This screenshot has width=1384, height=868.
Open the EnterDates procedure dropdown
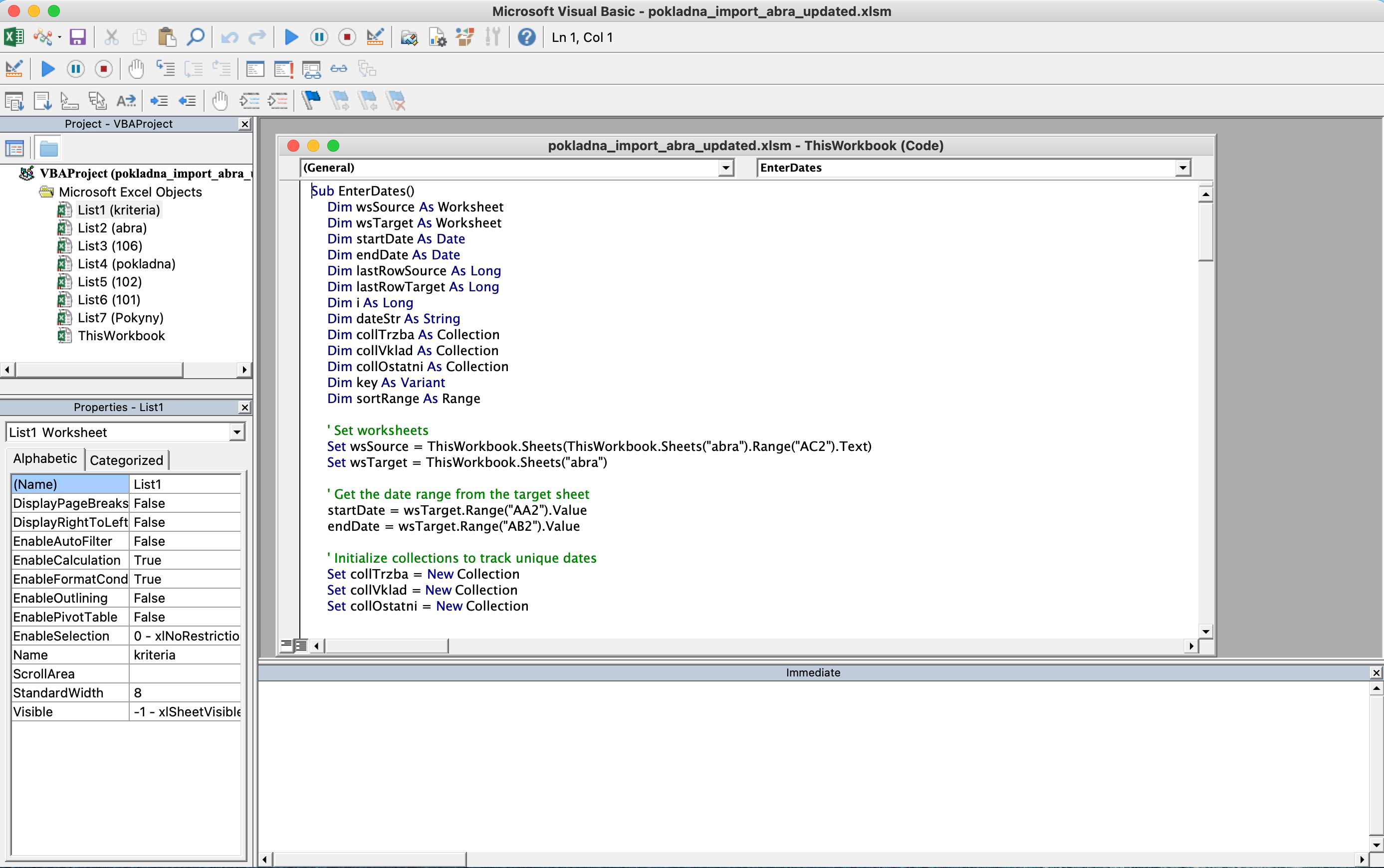pos(1182,168)
